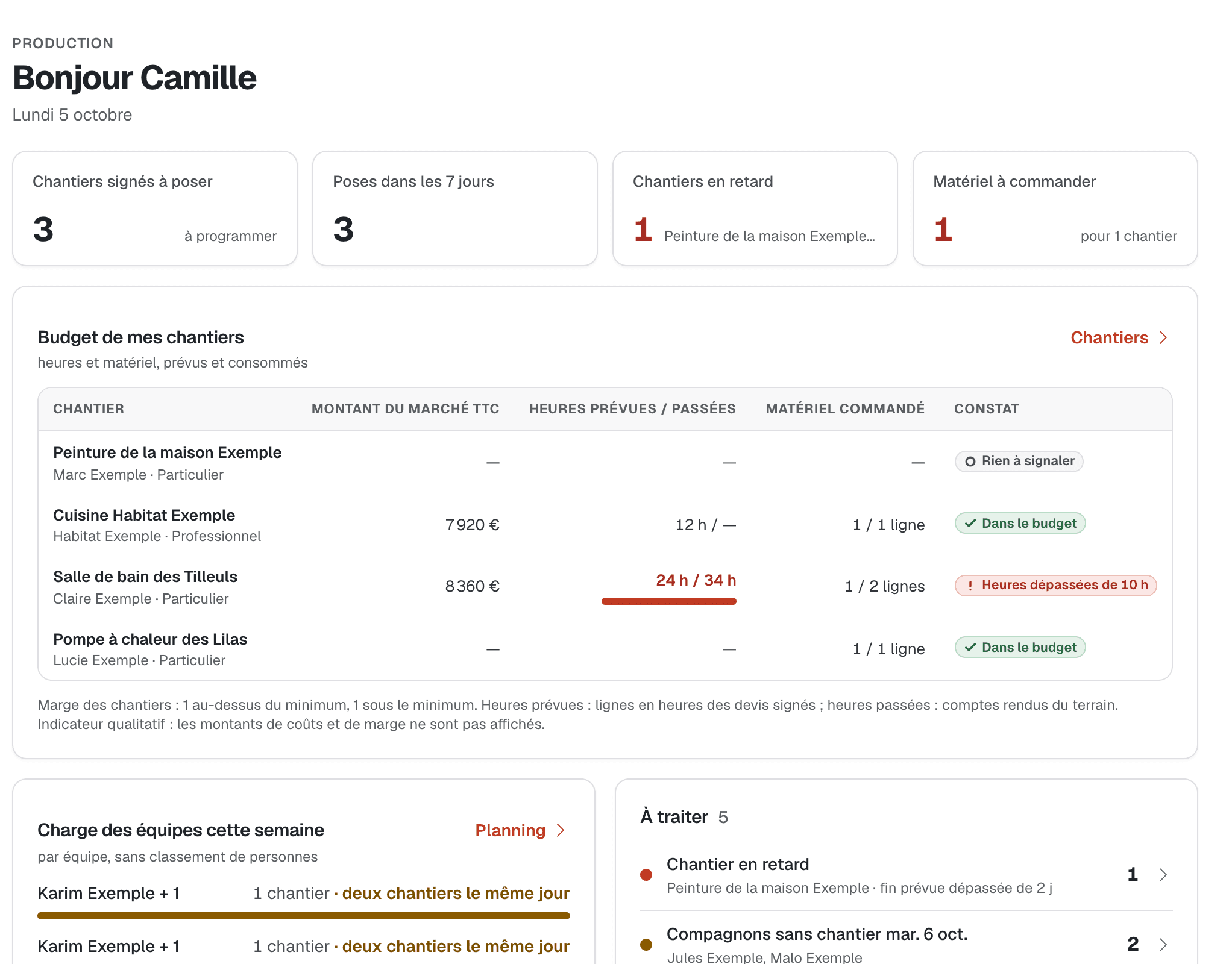
Task: Click the circle icon in Rien à signaler
Action: tap(970, 462)
